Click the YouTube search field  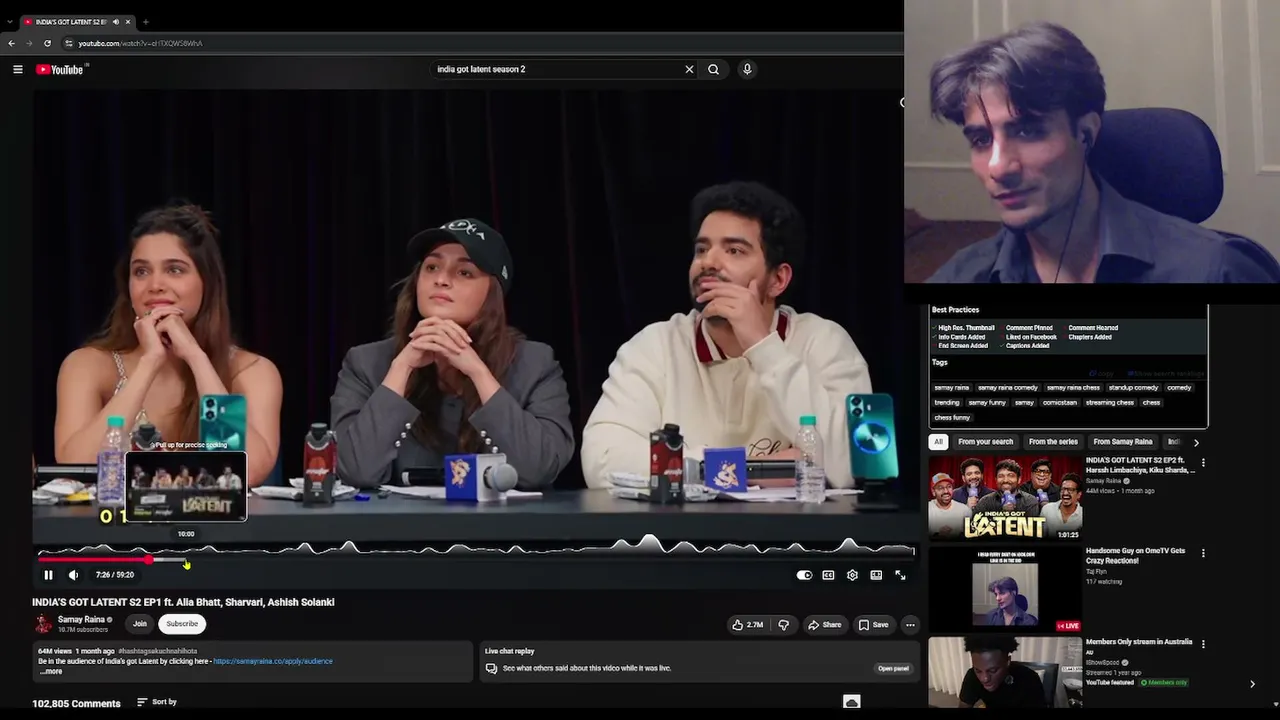coord(555,69)
